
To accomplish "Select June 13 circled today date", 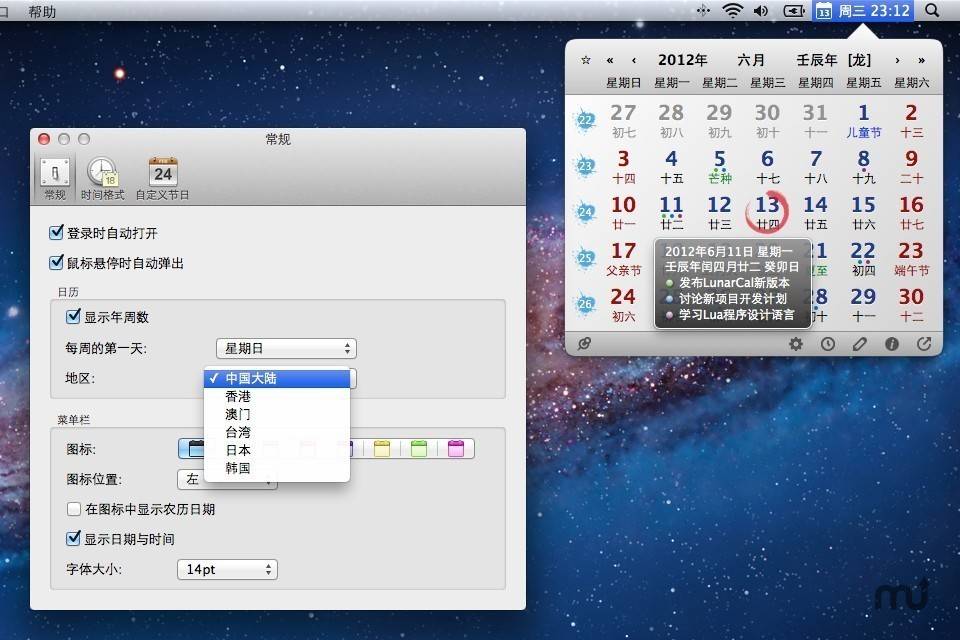I will point(767,212).
